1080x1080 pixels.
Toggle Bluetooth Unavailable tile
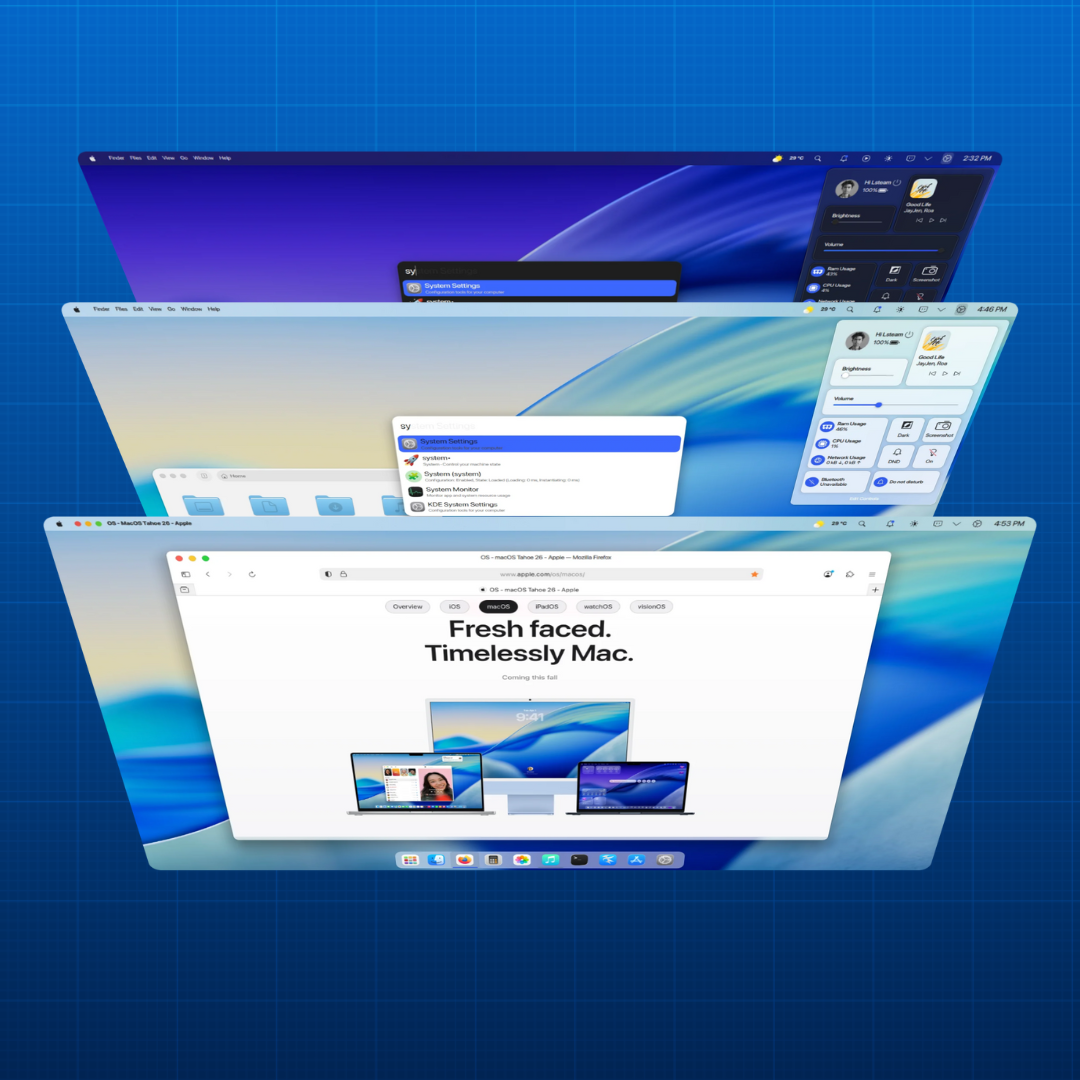pyautogui.click(x=835, y=481)
